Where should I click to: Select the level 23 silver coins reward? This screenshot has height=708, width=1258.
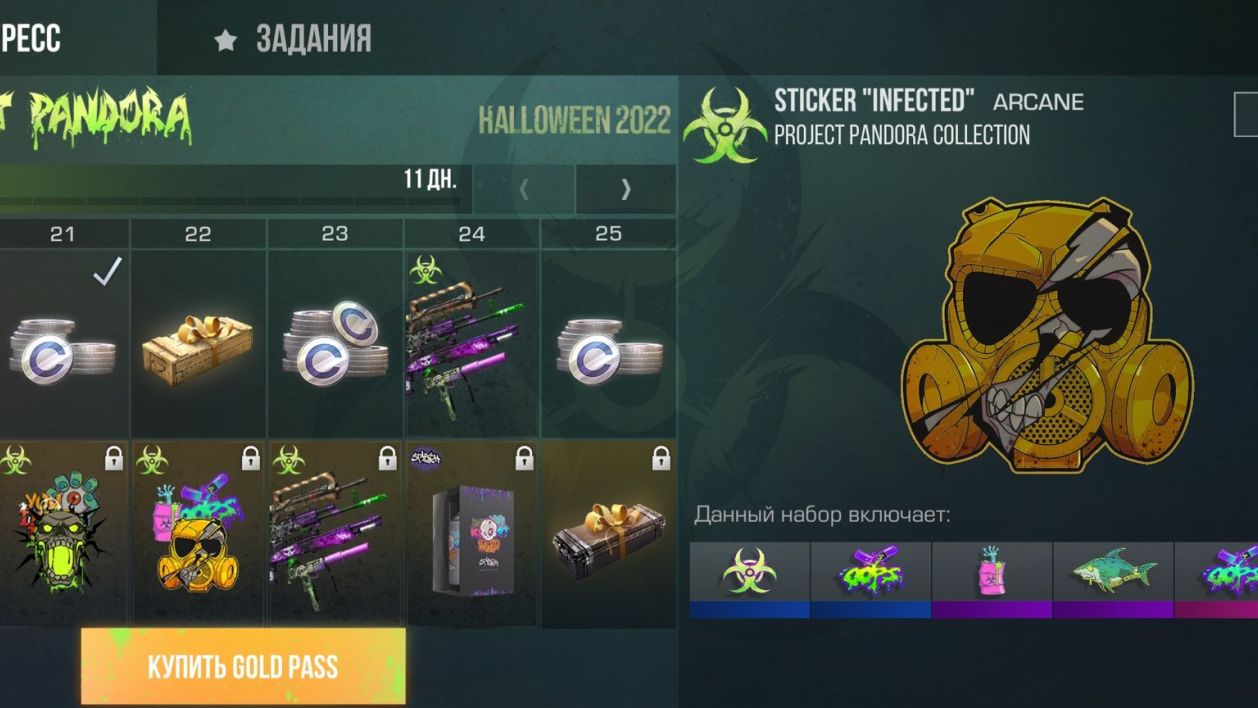[x=335, y=343]
